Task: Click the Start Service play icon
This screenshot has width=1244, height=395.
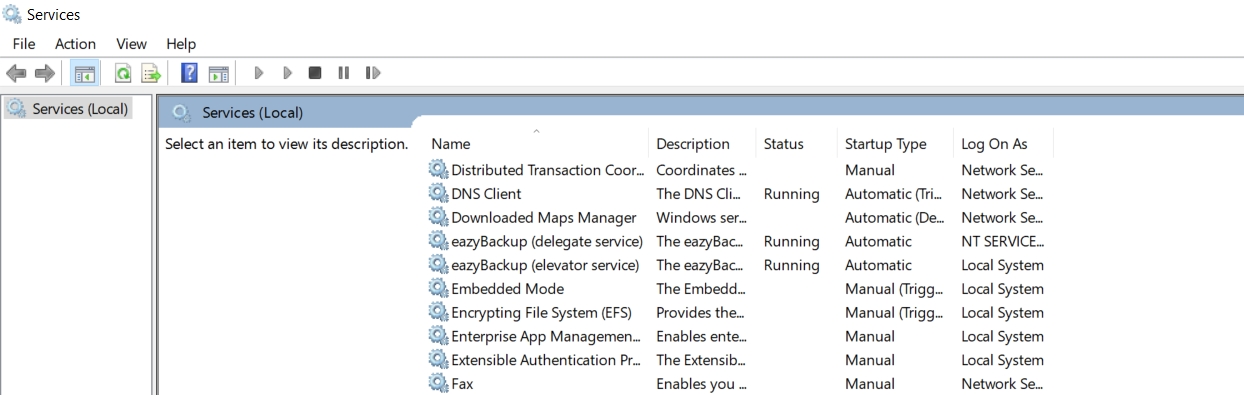Action: point(259,73)
